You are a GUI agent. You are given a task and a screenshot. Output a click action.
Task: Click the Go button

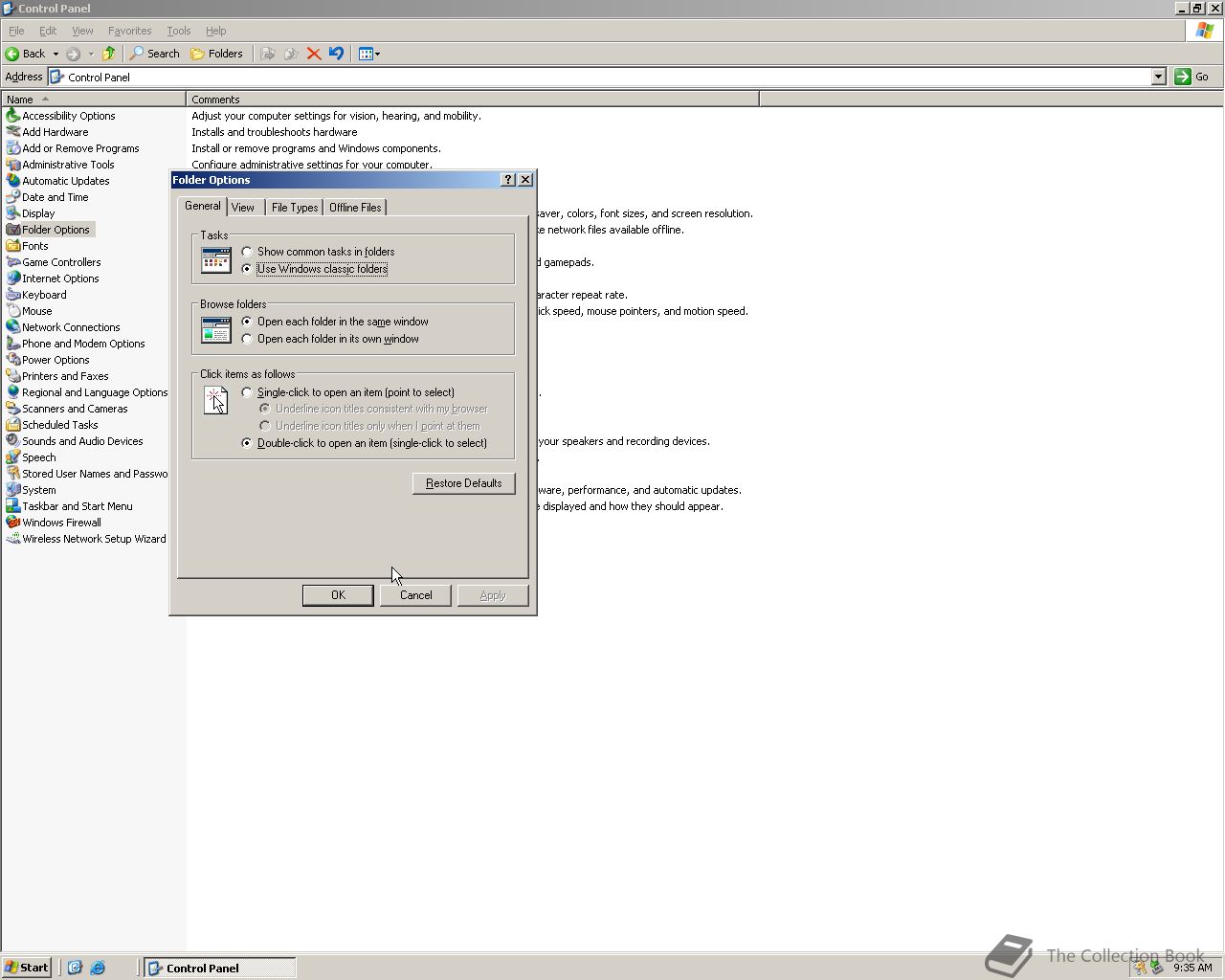tap(1193, 77)
